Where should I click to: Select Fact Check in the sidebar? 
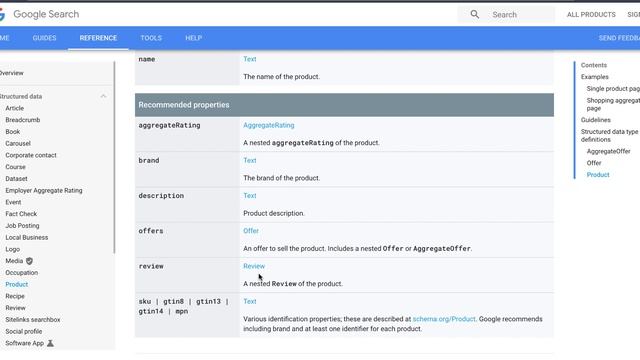point(21,214)
